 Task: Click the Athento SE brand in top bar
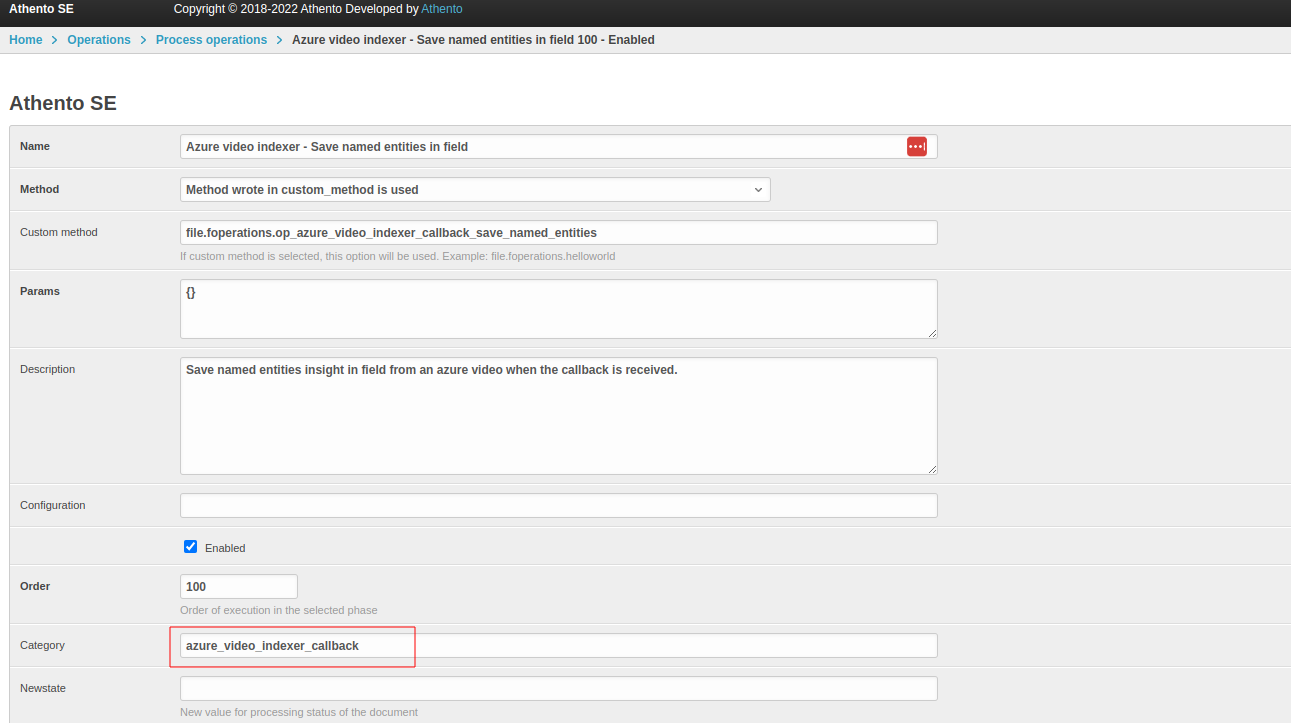pos(41,9)
